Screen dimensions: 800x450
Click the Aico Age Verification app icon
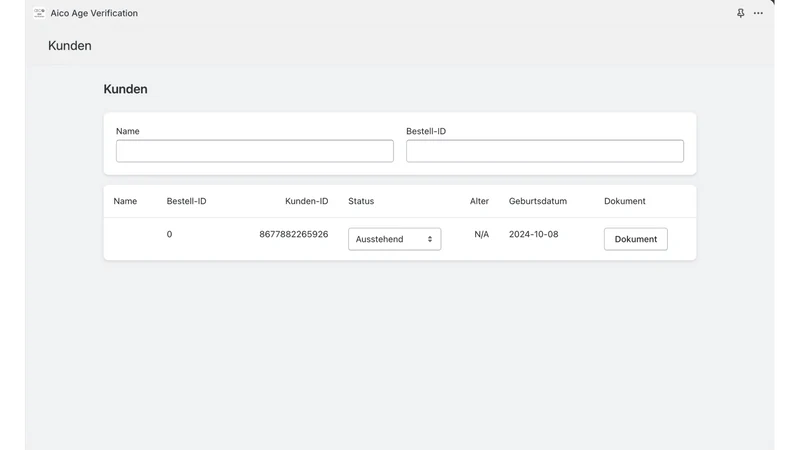pos(39,13)
